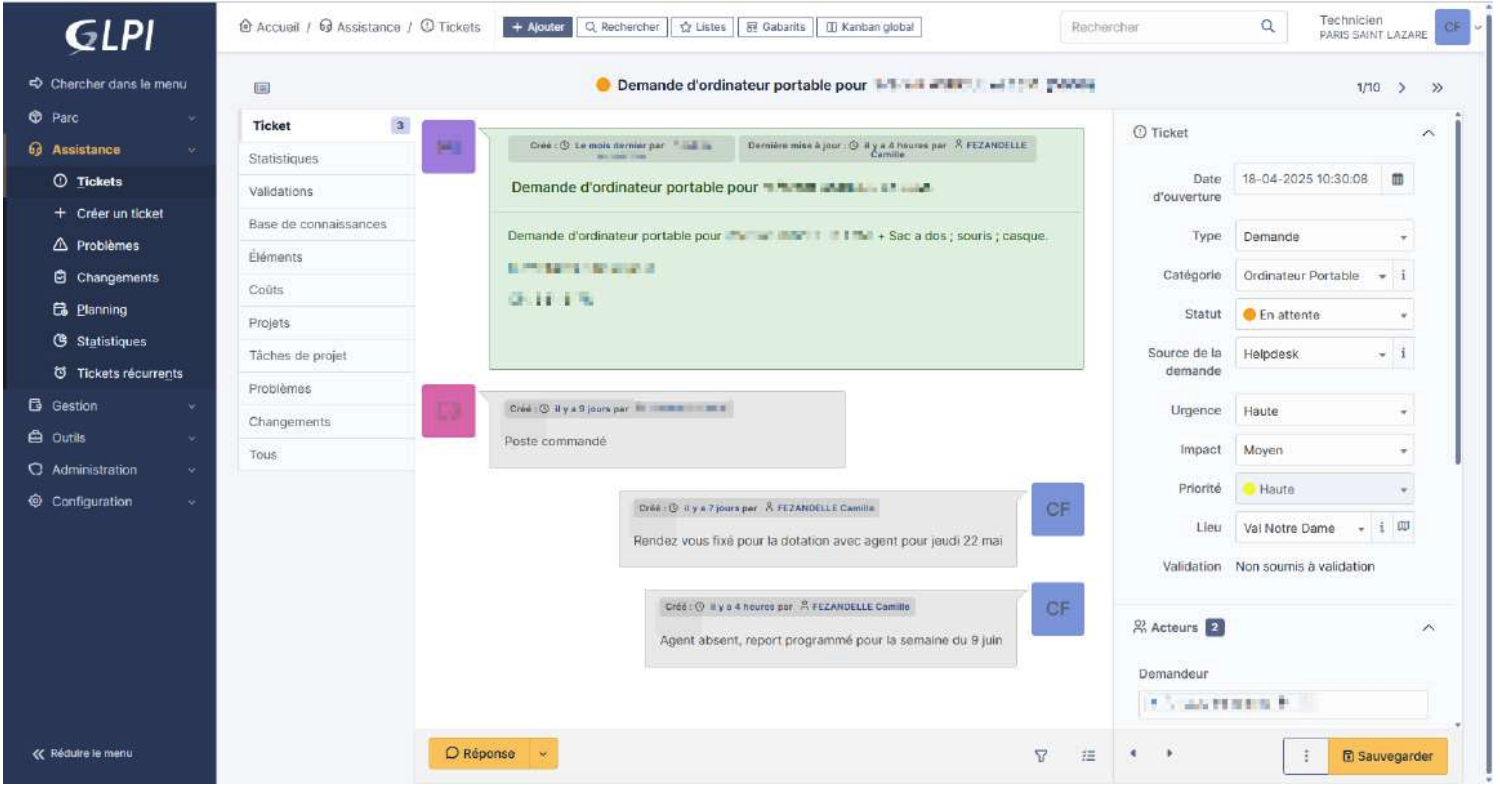Collapse the sidebar with Réduire le menu

tap(88, 753)
